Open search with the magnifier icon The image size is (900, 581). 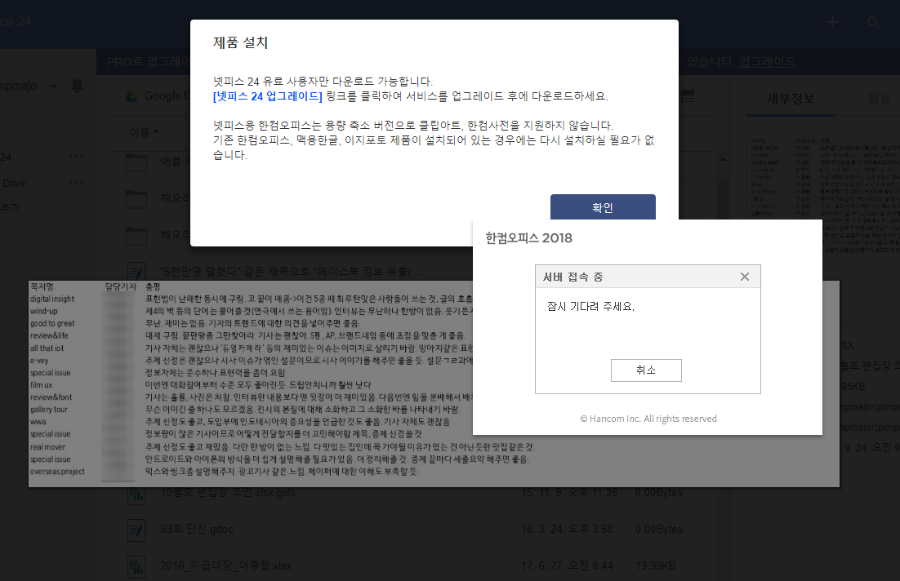[872, 22]
